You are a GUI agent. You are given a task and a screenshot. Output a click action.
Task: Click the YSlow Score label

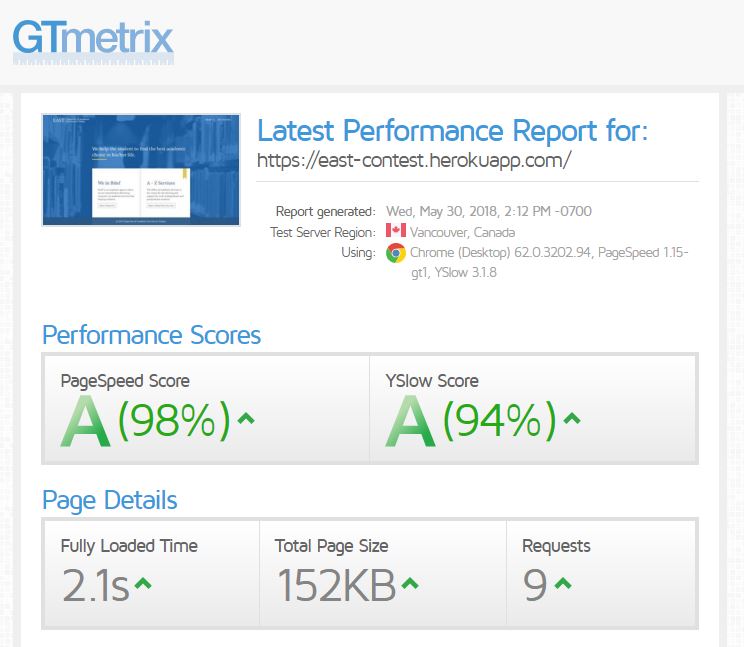432,381
